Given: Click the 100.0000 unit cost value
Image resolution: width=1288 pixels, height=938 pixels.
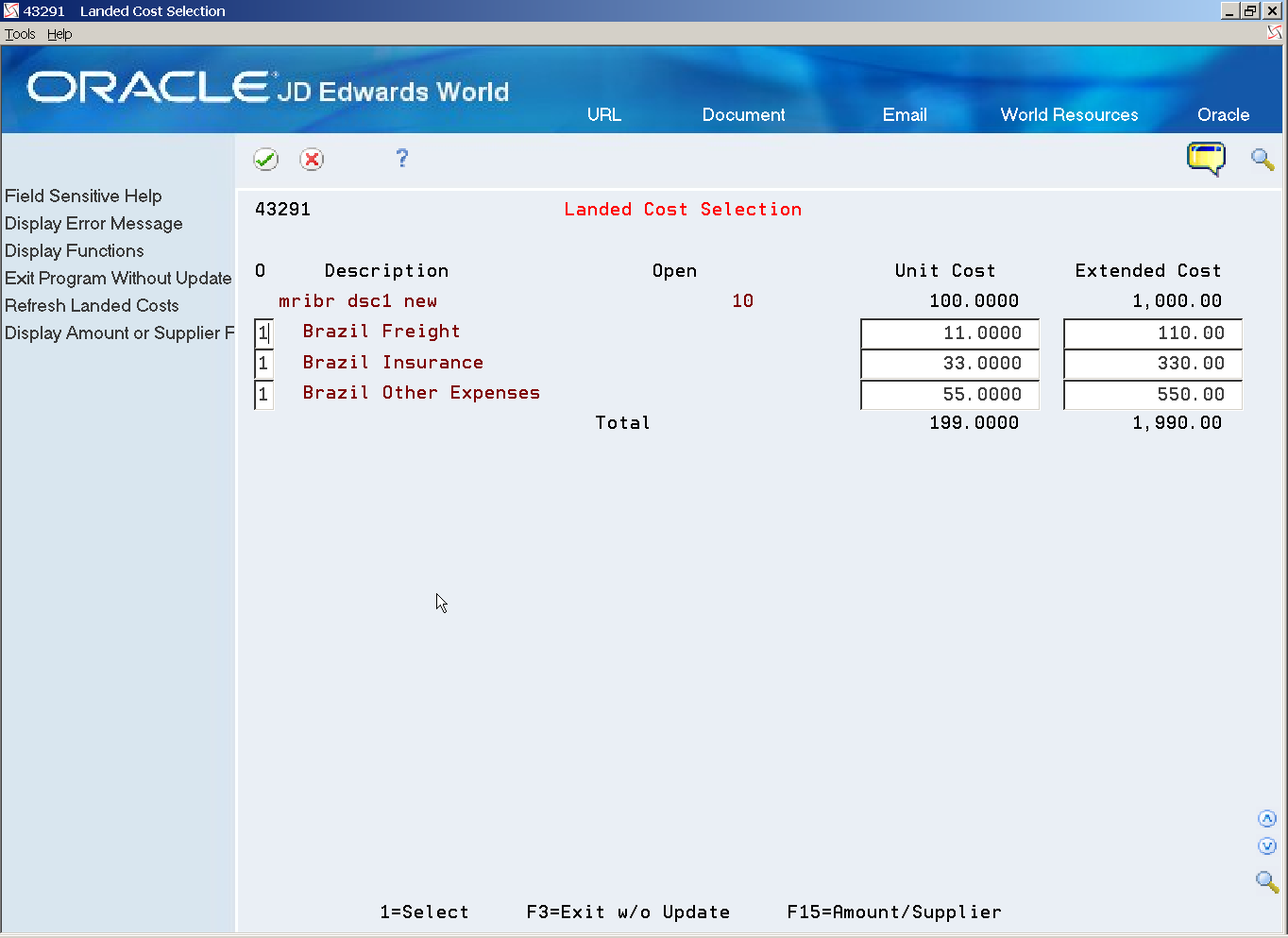Looking at the screenshot, I should (x=974, y=301).
